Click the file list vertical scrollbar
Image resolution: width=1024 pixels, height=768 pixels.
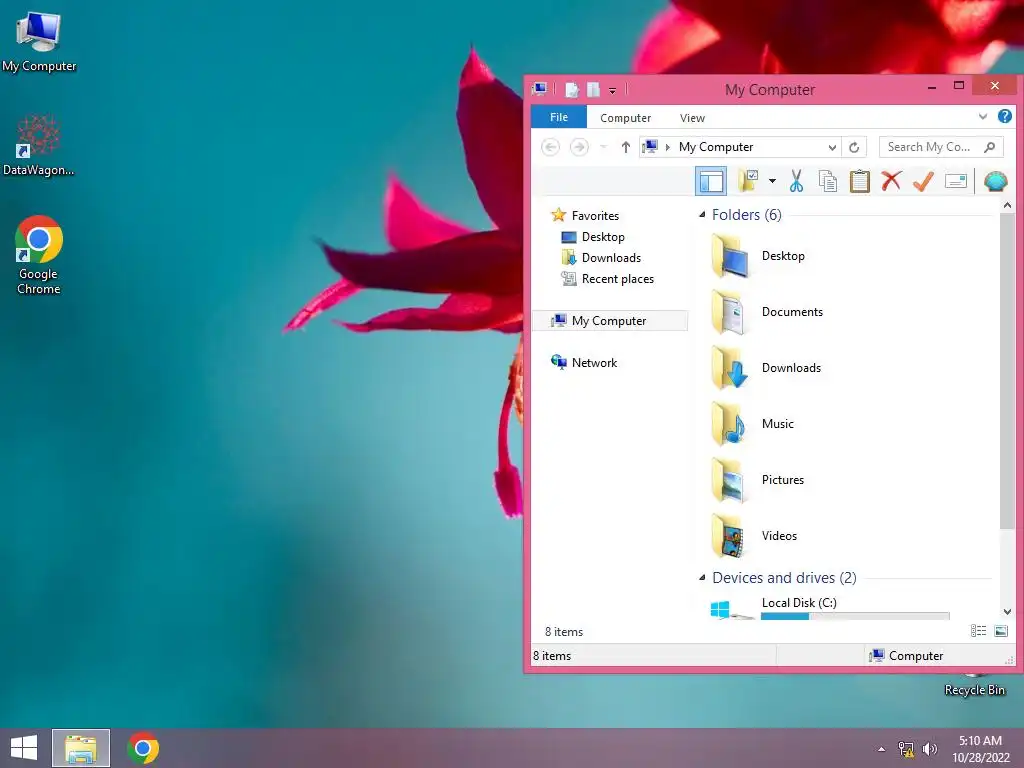click(1007, 370)
